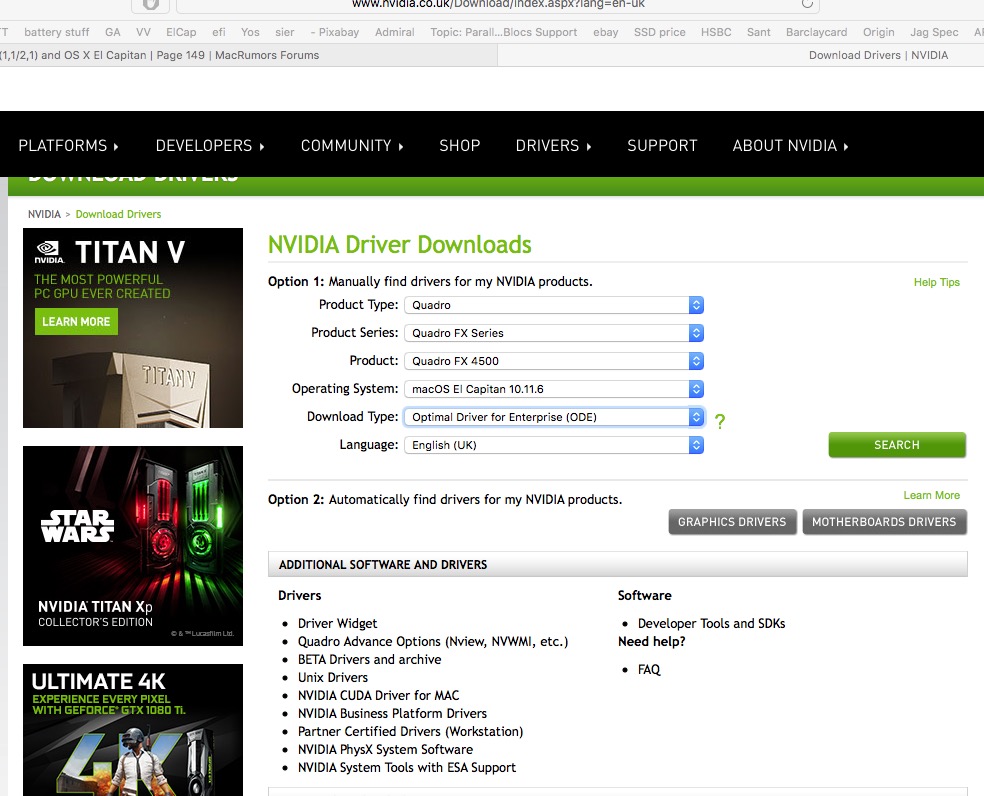This screenshot has width=984, height=796.
Task: Open the Download Type dropdown
Action: pos(554,417)
